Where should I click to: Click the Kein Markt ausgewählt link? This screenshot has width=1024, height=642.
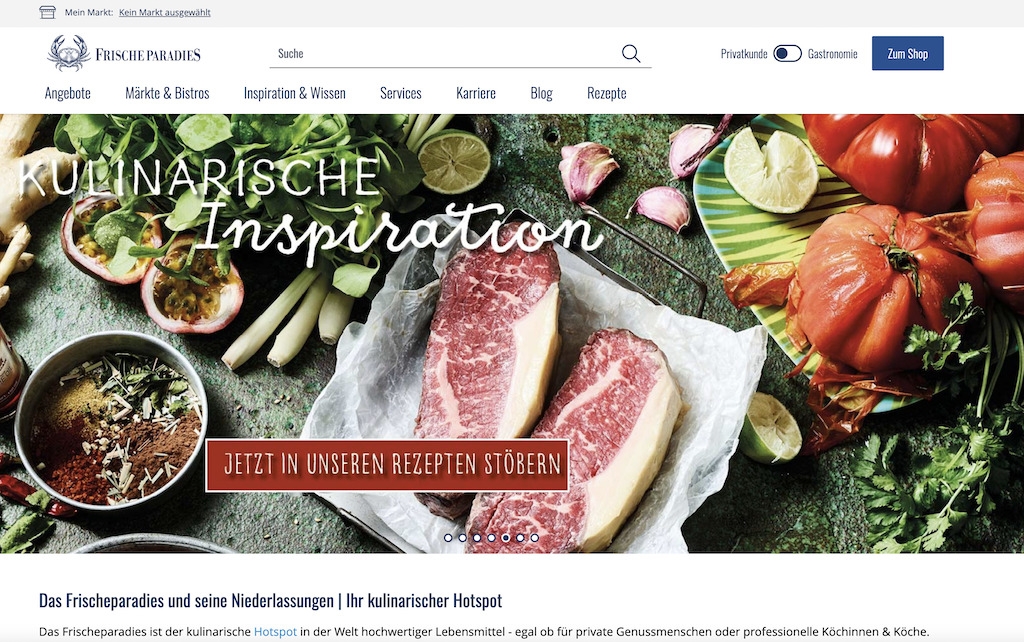(x=165, y=12)
